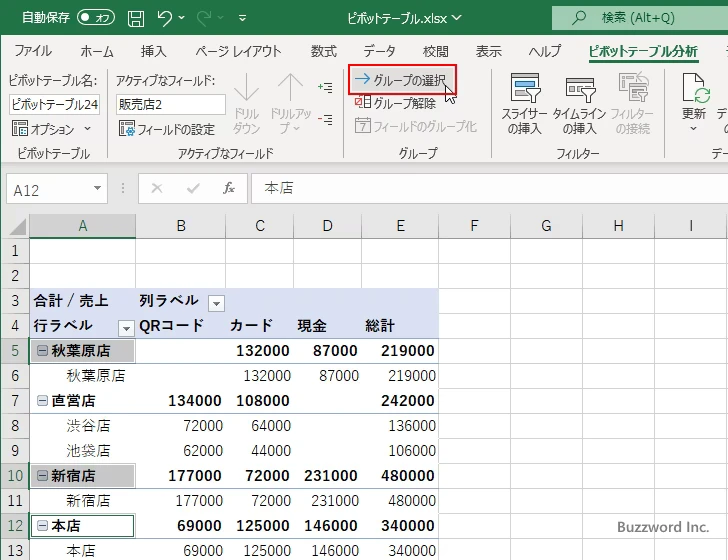Collapse the 新宿店 group
Image resolution: width=728 pixels, height=560 pixels.
coord(42,475)
